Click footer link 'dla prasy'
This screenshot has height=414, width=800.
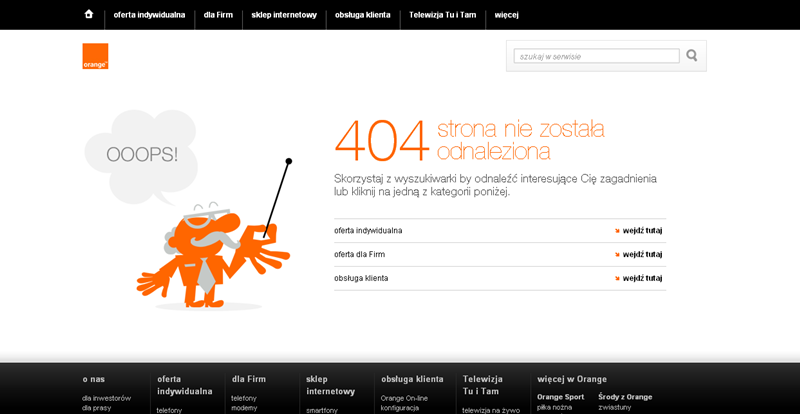point(96,408)
